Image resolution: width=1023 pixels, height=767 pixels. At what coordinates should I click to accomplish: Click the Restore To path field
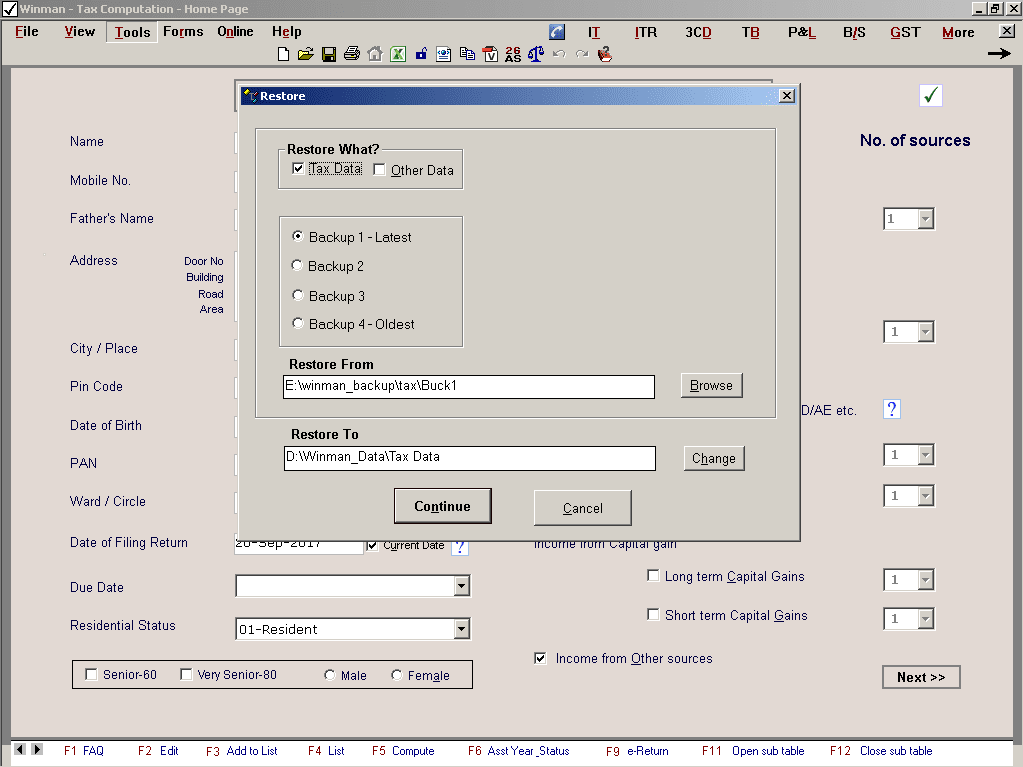(x=469, y=457)
